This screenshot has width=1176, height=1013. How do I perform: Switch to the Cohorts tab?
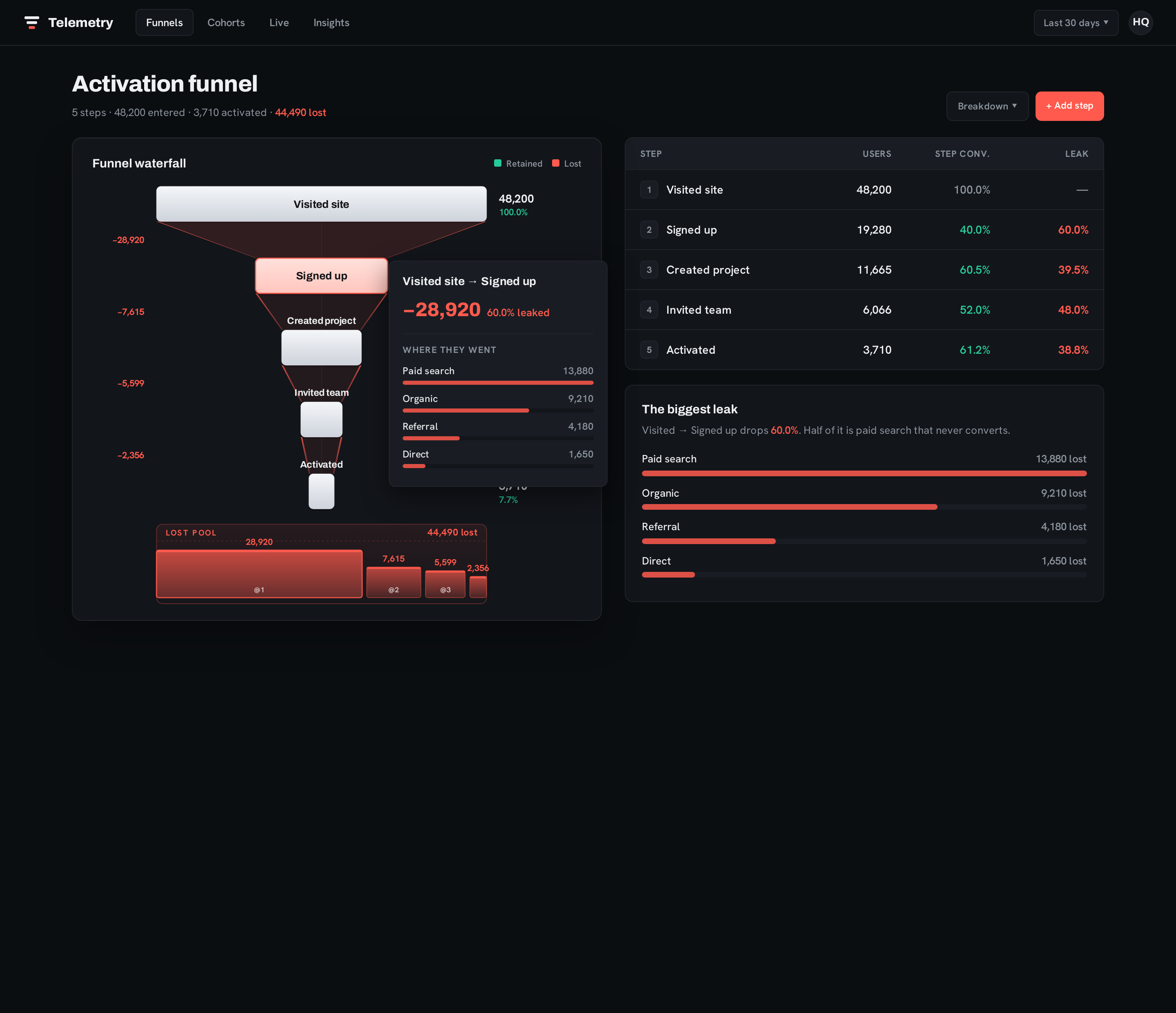(226, 23)
